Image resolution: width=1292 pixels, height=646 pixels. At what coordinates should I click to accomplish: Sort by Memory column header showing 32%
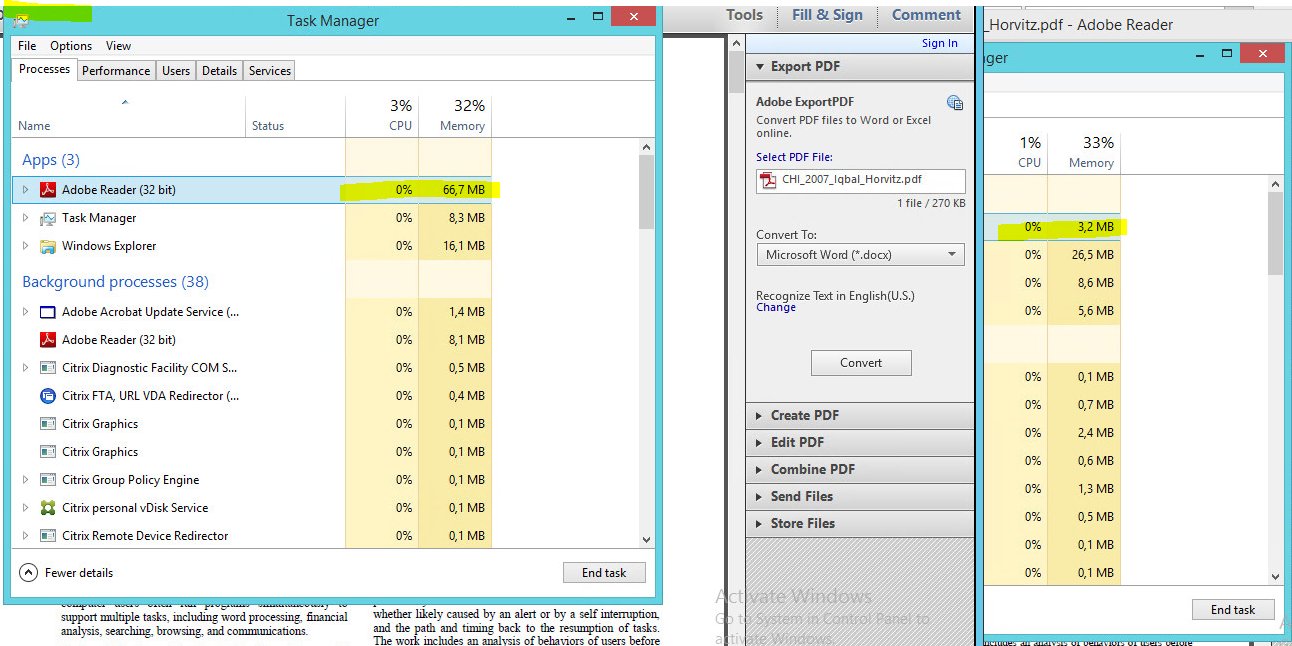point(455,116)
